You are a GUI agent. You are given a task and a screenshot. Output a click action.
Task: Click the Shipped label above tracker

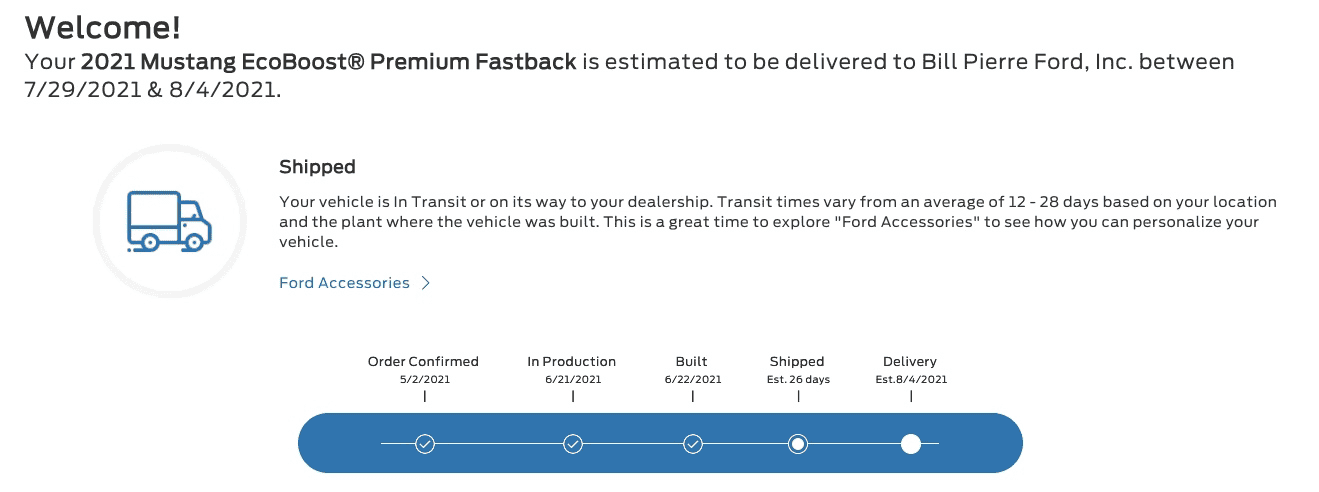pyautogui.click(x=797, y=361)
